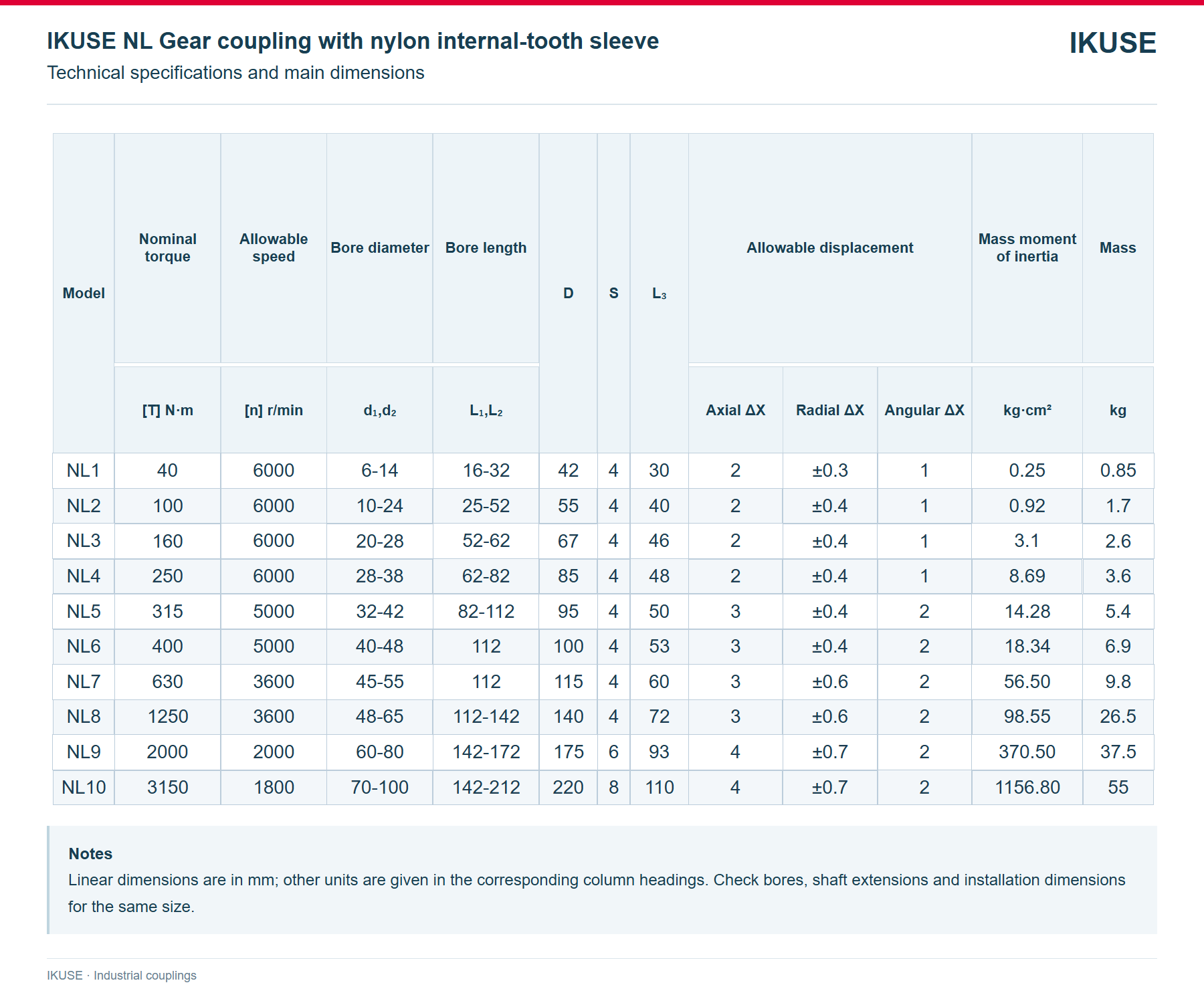Select the NL4 model cell
This screenshot has height=1005, width=1204.
pos(84,576)
